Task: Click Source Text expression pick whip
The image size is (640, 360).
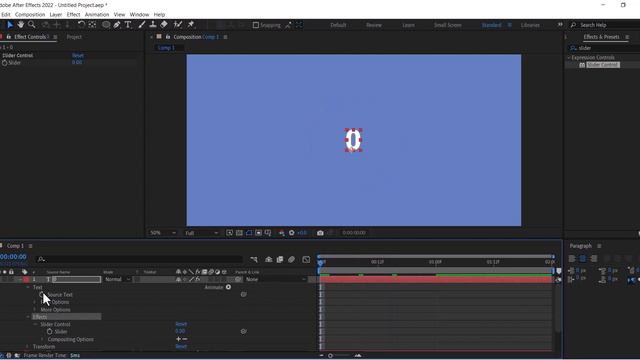Action: [x=244, y=294]
